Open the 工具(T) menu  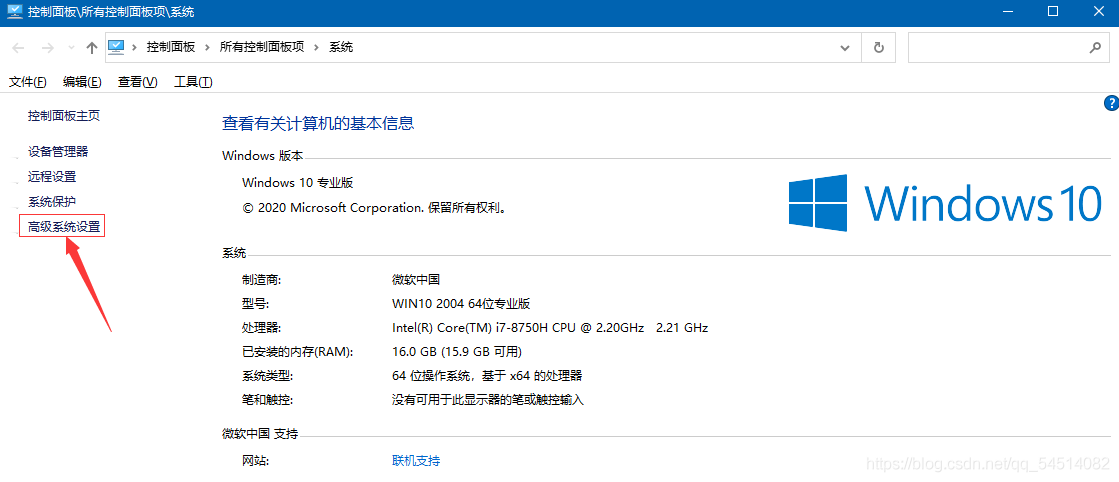click(193, 82)
